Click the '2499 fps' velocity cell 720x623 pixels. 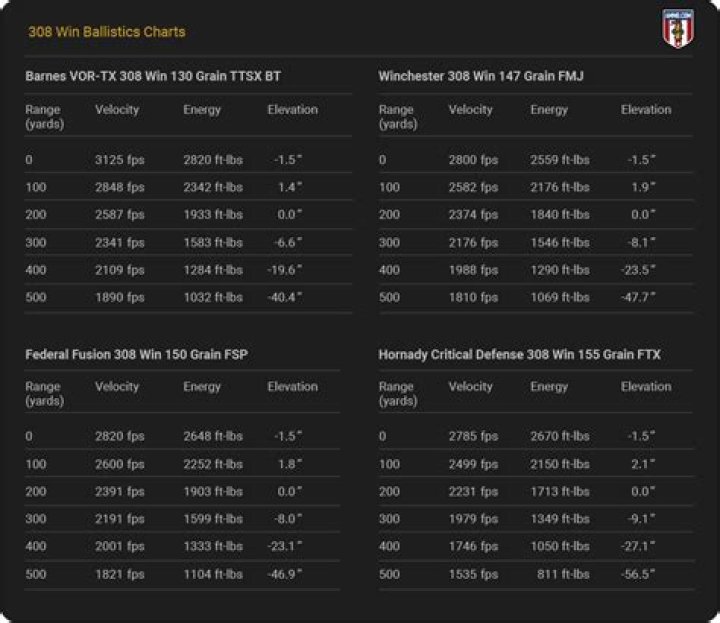473,464
